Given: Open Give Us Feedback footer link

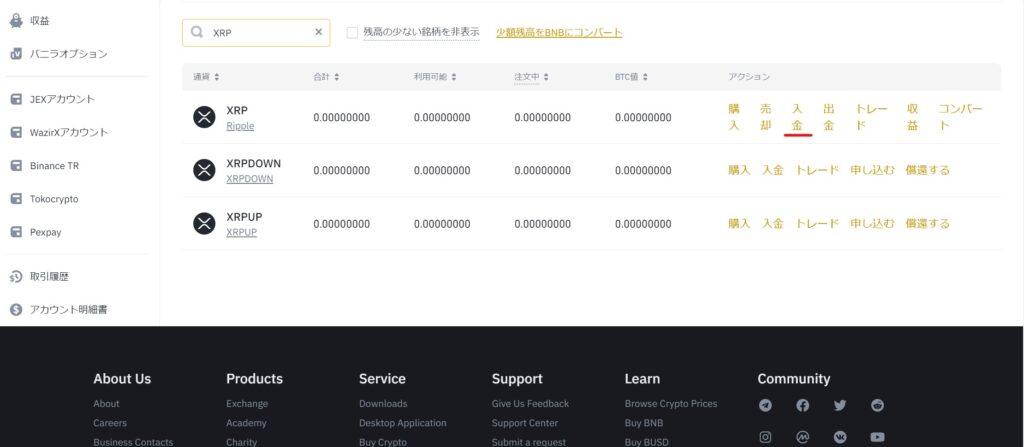Looking at the screenshot, I should click(530, 404).
